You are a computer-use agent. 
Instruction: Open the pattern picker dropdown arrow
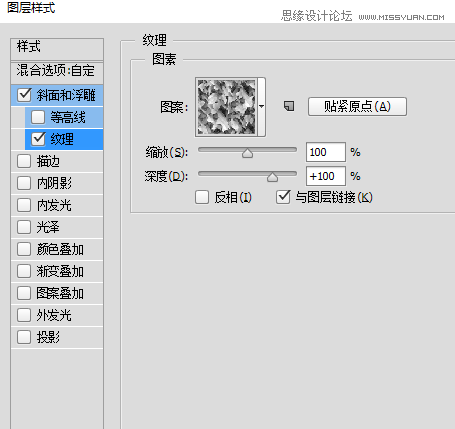pos(262,107)
